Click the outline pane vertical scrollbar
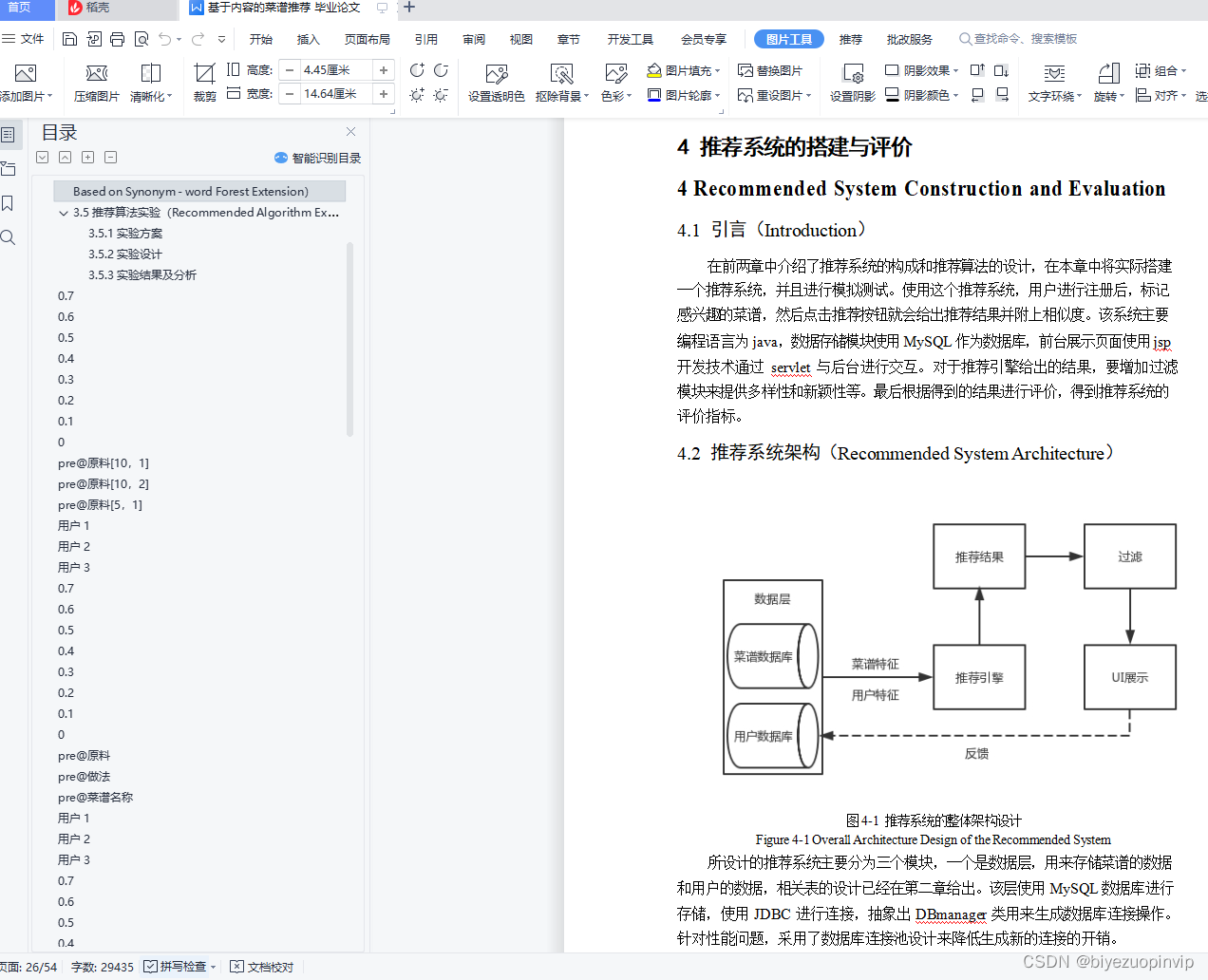1208x980 pixels. pos(349,339)
